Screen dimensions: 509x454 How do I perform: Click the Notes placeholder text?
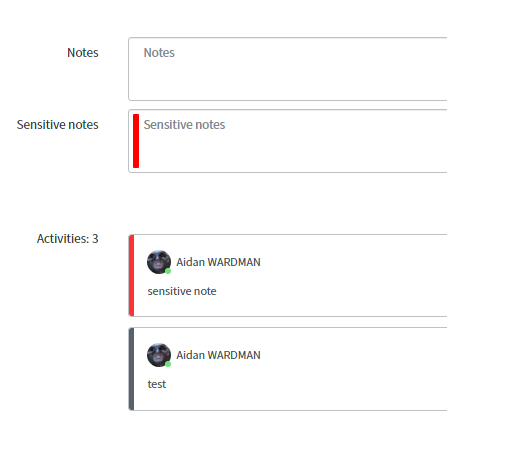[159, 53]
